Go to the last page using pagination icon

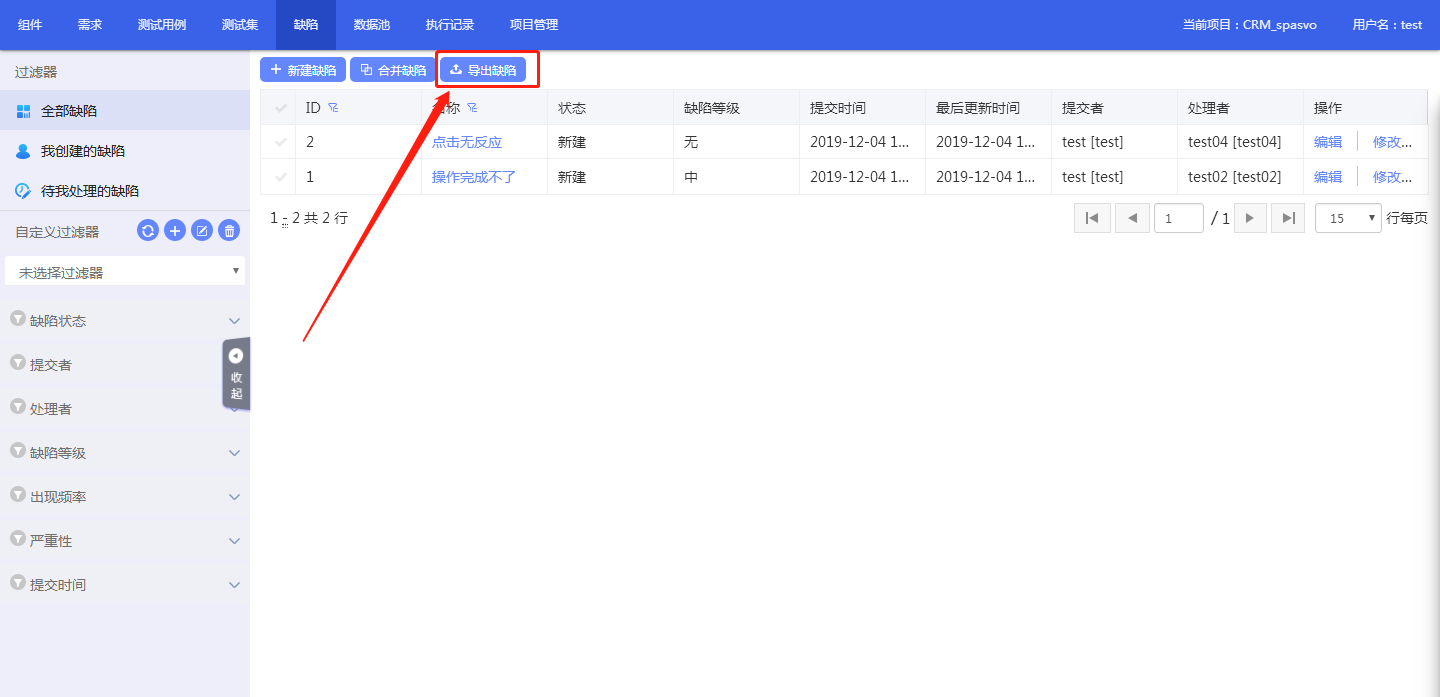[x=1288, y=218]
